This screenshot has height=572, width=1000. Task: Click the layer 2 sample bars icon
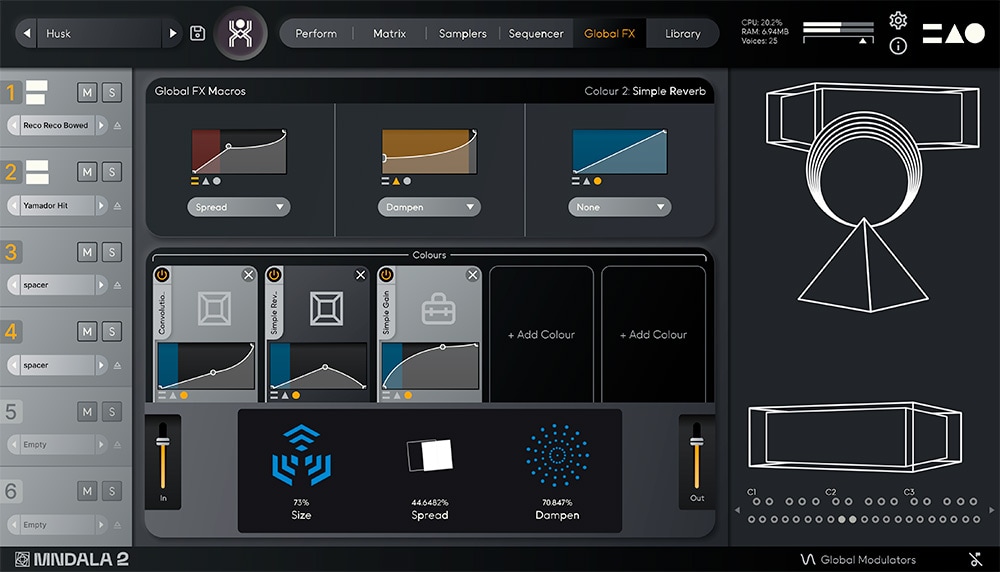36,172
